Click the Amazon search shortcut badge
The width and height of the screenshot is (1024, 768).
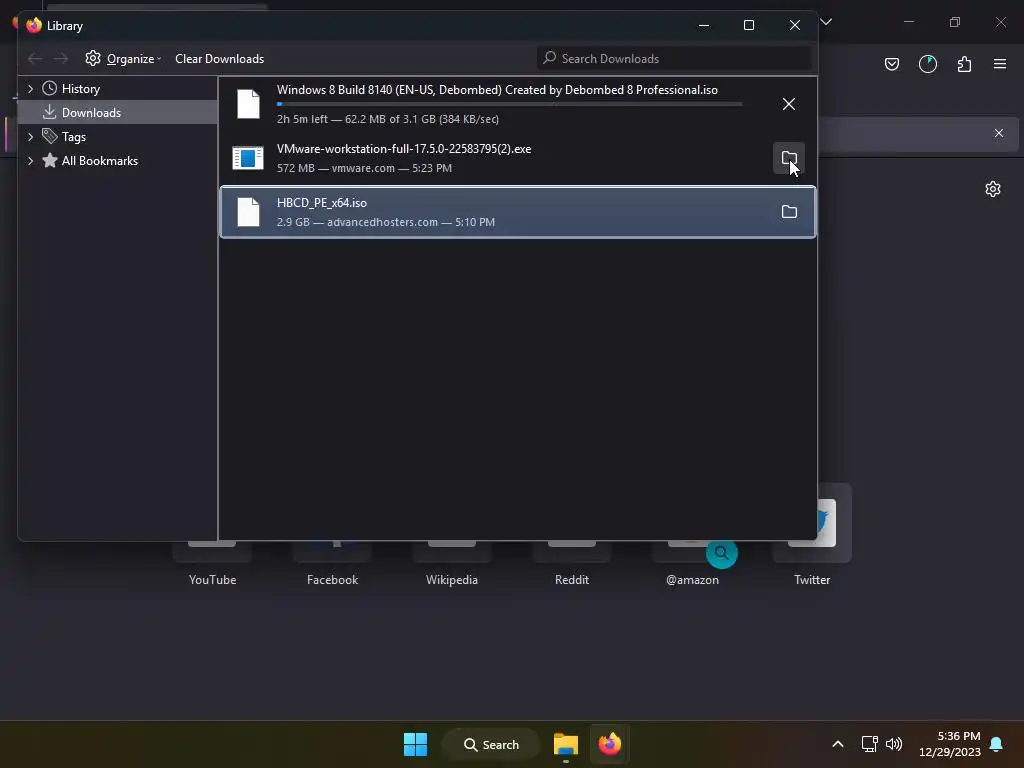pyautogui.click(x=722, y=553)
